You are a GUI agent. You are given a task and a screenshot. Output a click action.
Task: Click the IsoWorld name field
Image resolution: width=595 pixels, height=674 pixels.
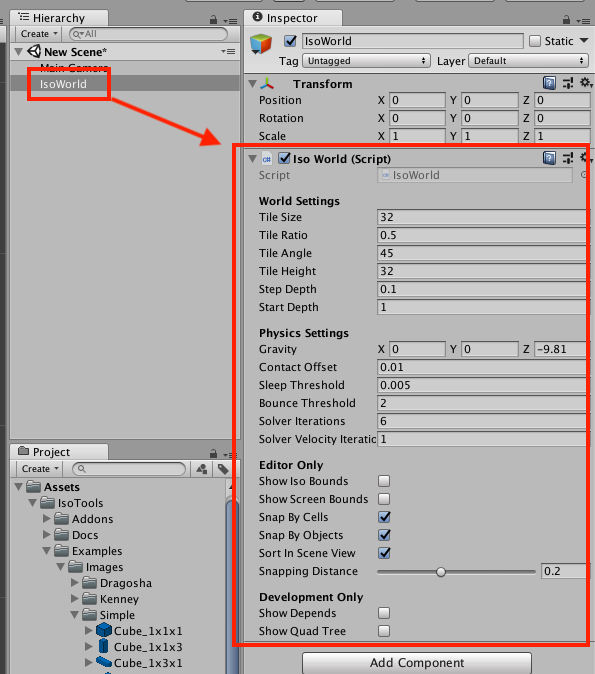pos(413,41)
